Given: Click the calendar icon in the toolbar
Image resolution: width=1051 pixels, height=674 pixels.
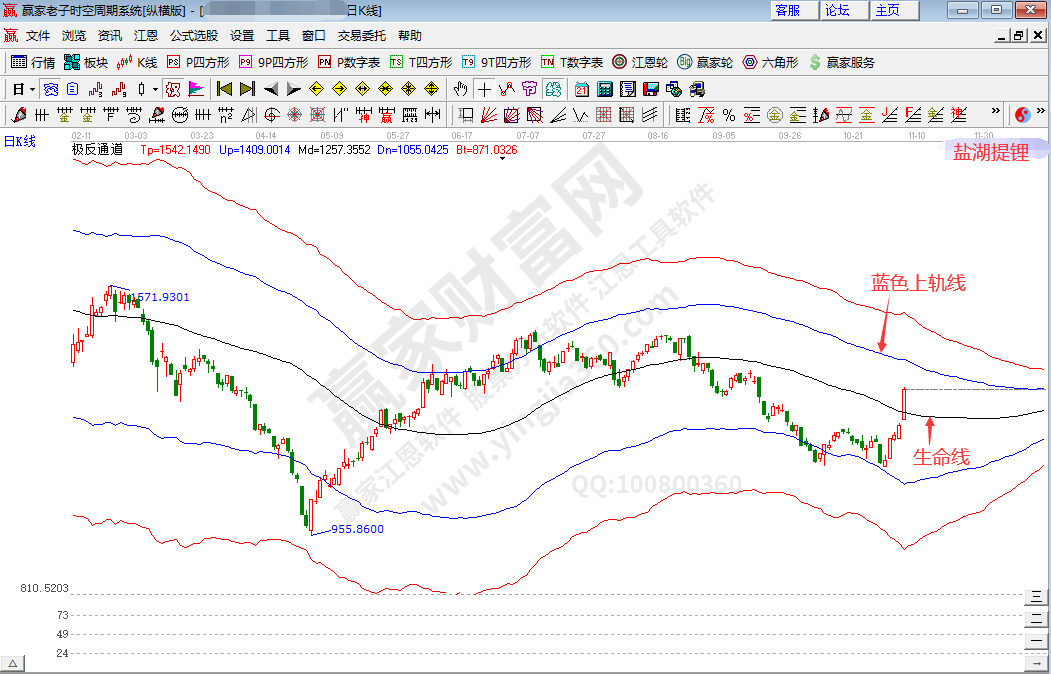Looking at the screenshot, I should [x=580, y=89].
